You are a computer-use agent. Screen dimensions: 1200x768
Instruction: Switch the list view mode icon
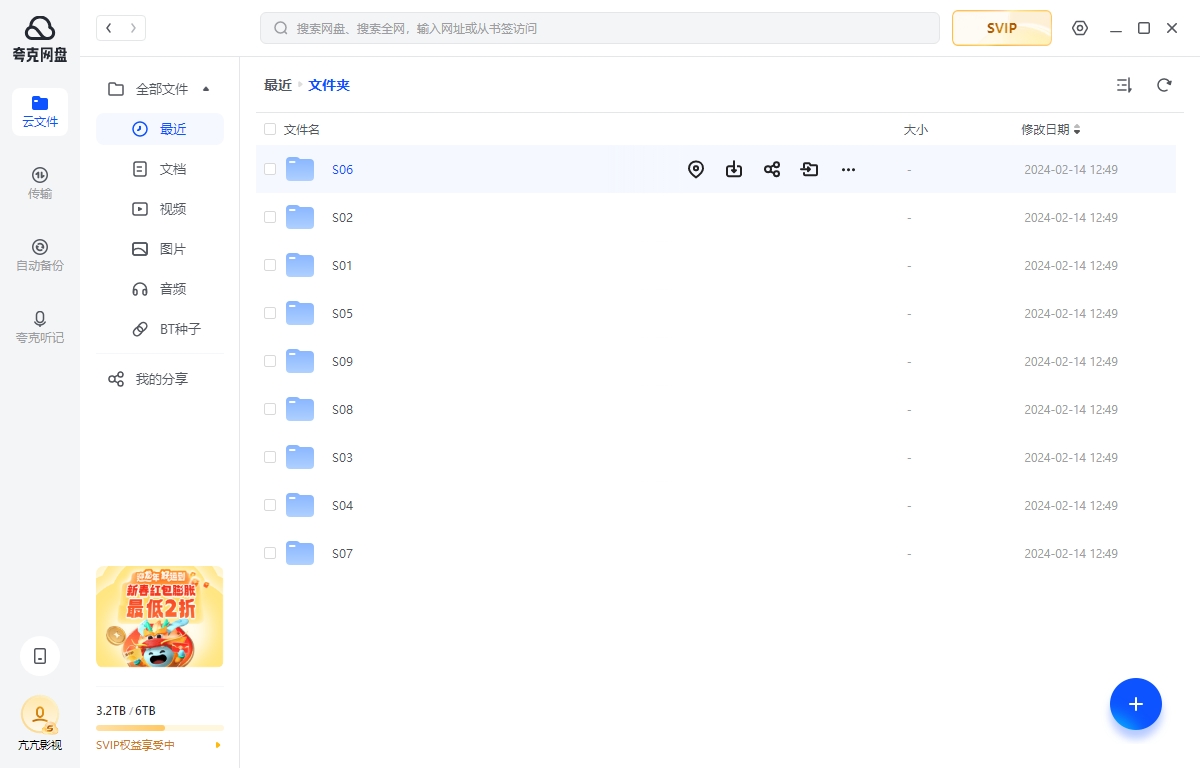pyautogui.click(x=1124, y=86)
